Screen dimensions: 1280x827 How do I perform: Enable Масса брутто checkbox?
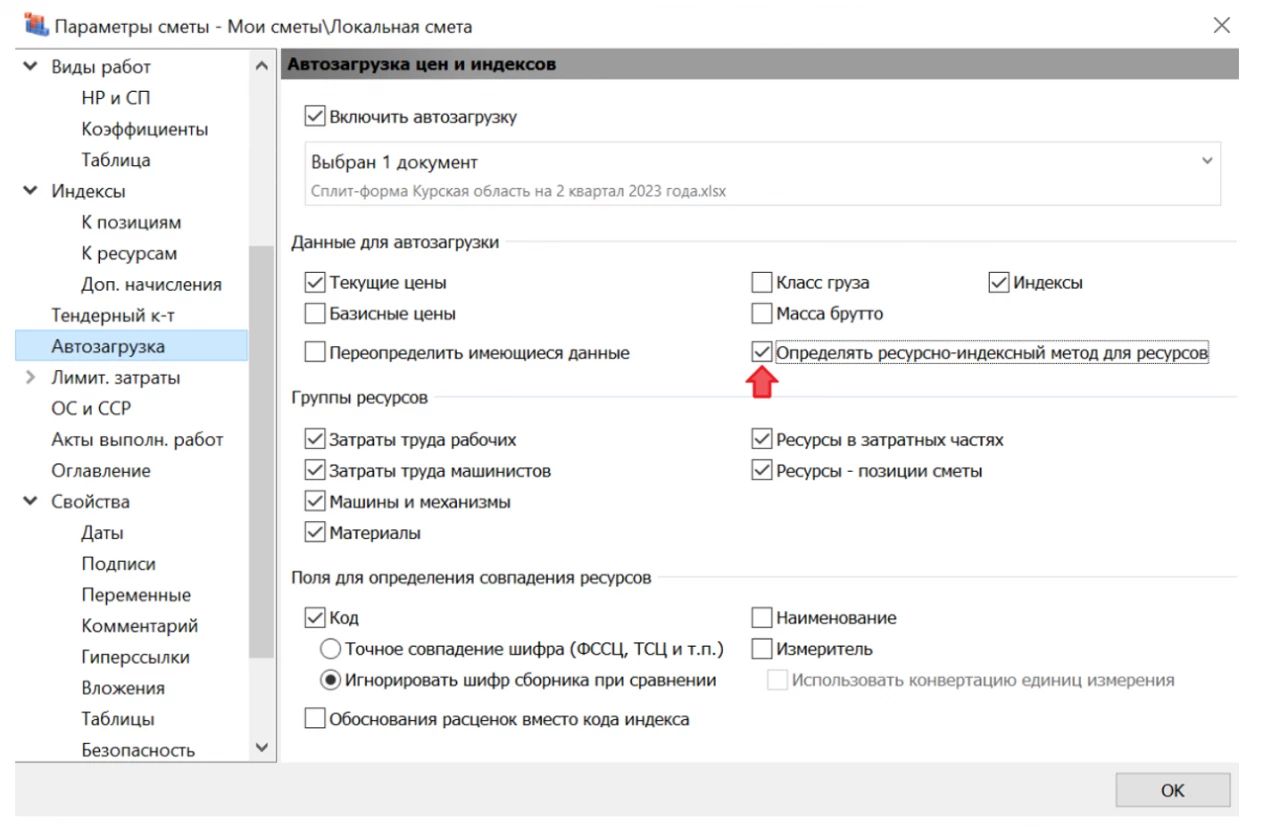762,314
